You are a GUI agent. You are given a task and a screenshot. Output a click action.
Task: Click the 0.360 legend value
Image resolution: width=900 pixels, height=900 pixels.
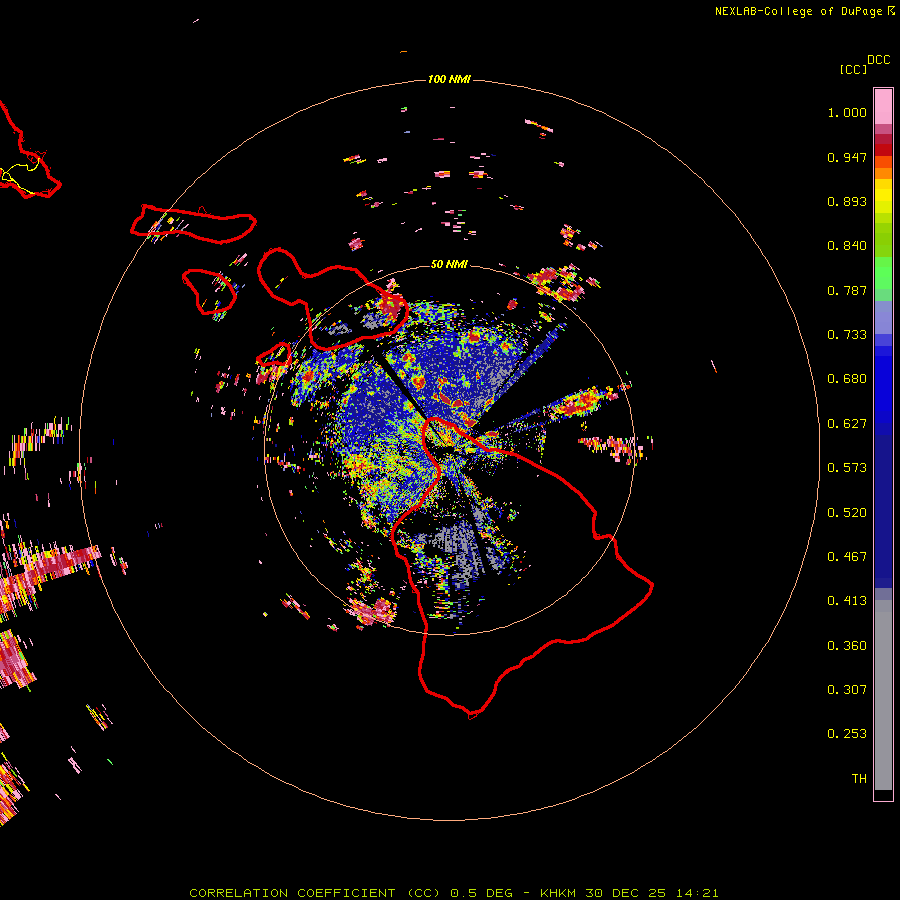(x=847, y=646)
